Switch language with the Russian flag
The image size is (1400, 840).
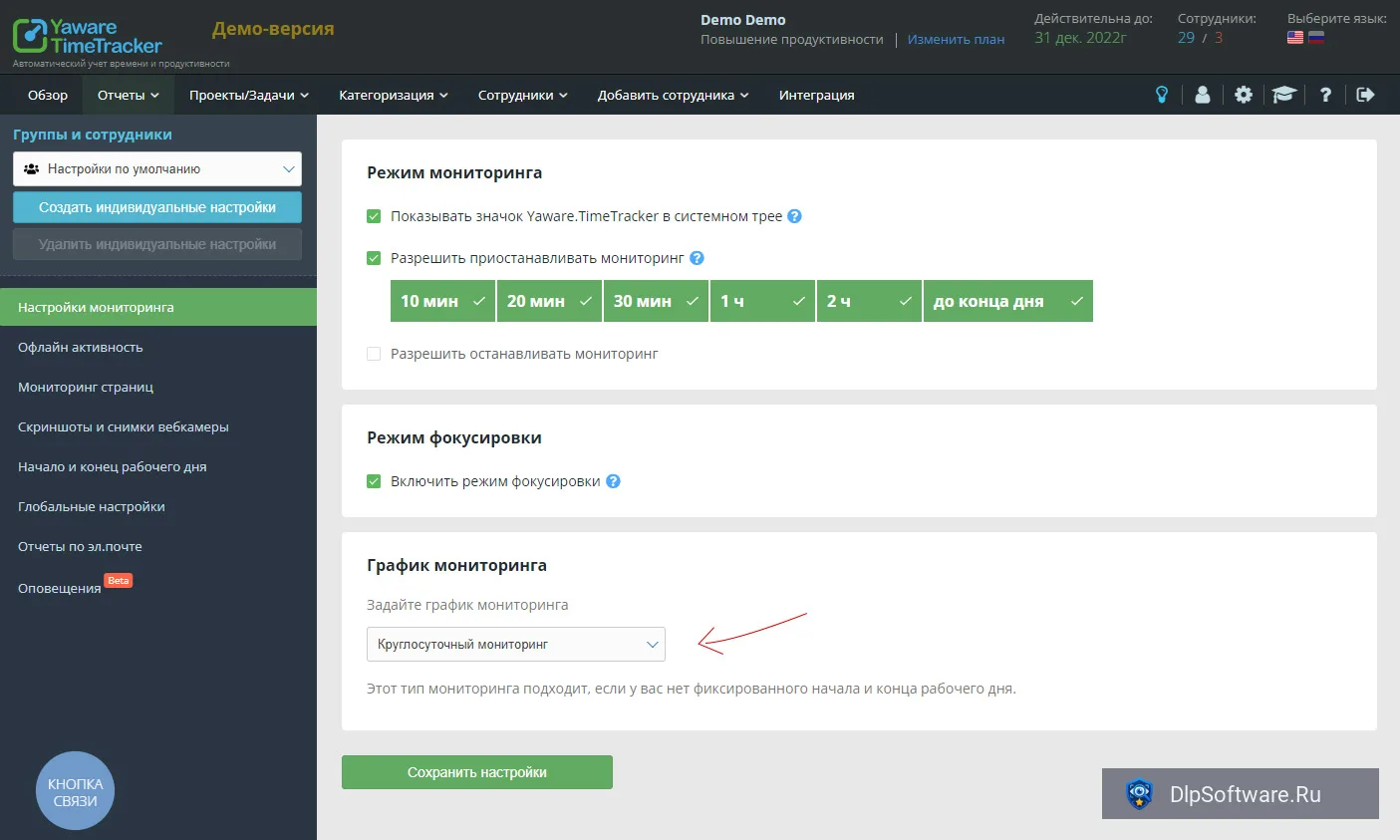1316,38
